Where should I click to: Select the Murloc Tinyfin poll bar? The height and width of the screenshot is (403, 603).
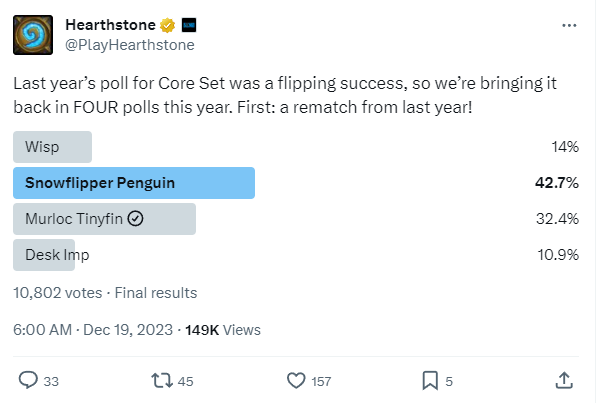105,219
